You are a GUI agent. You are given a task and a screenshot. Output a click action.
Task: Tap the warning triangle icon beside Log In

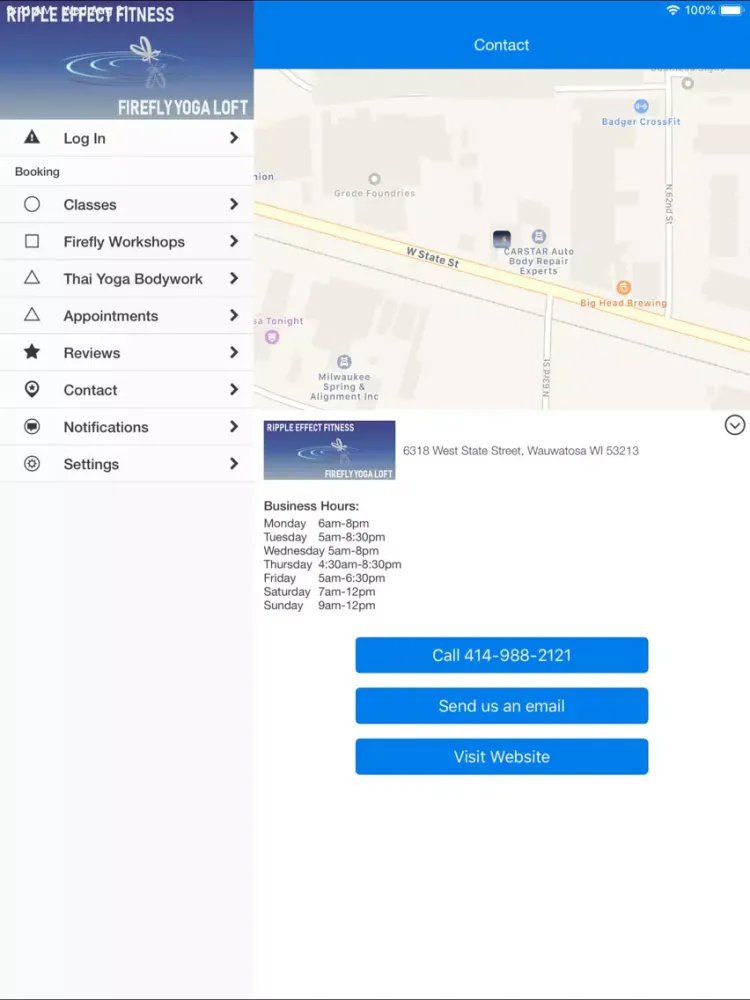pyautogui.click(x=32, y=137)
